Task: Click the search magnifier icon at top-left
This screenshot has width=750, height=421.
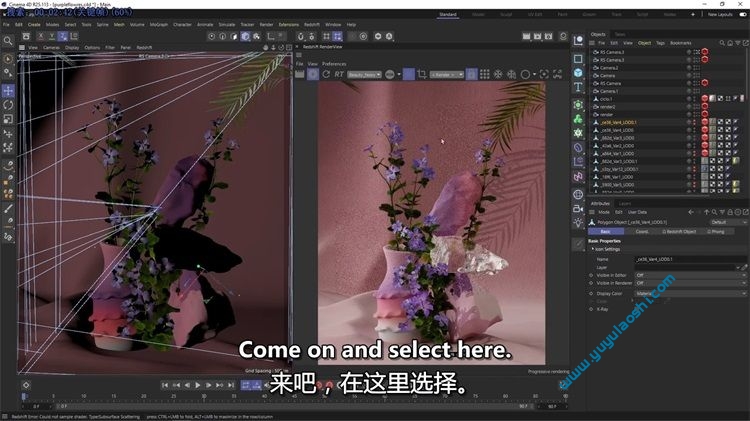Action: pos(8,40)
